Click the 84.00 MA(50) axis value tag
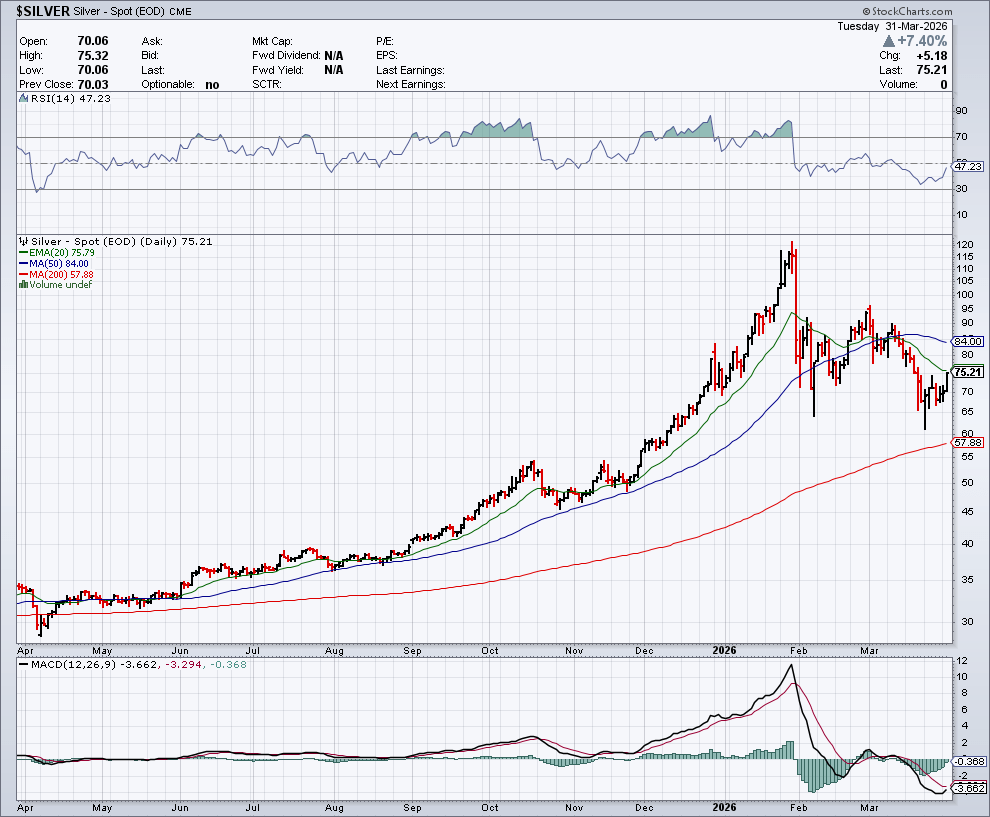990x817 pixels. [x=966, y=341]
